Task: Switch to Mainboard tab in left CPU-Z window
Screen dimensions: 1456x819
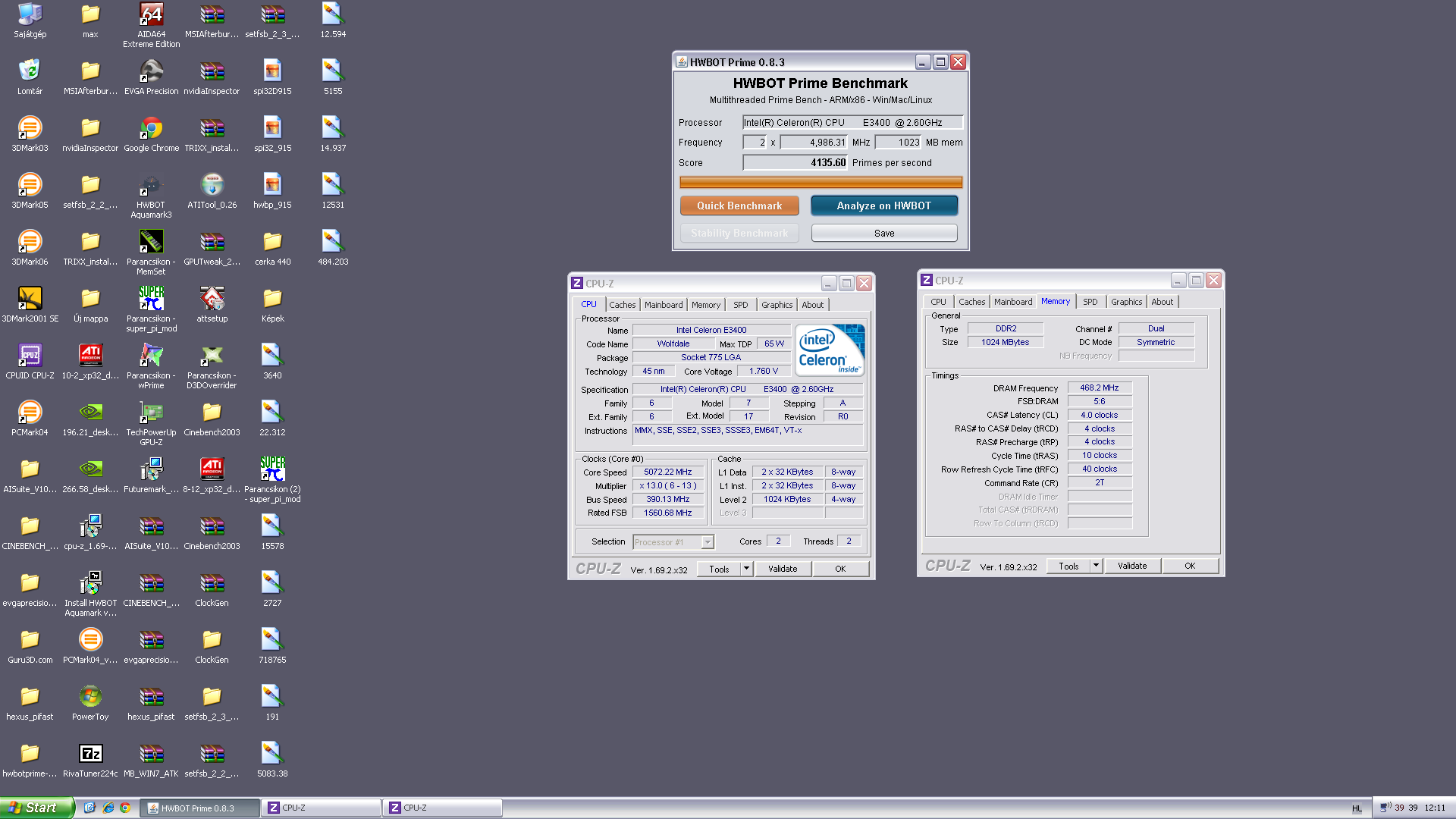Action: (664, 305)
